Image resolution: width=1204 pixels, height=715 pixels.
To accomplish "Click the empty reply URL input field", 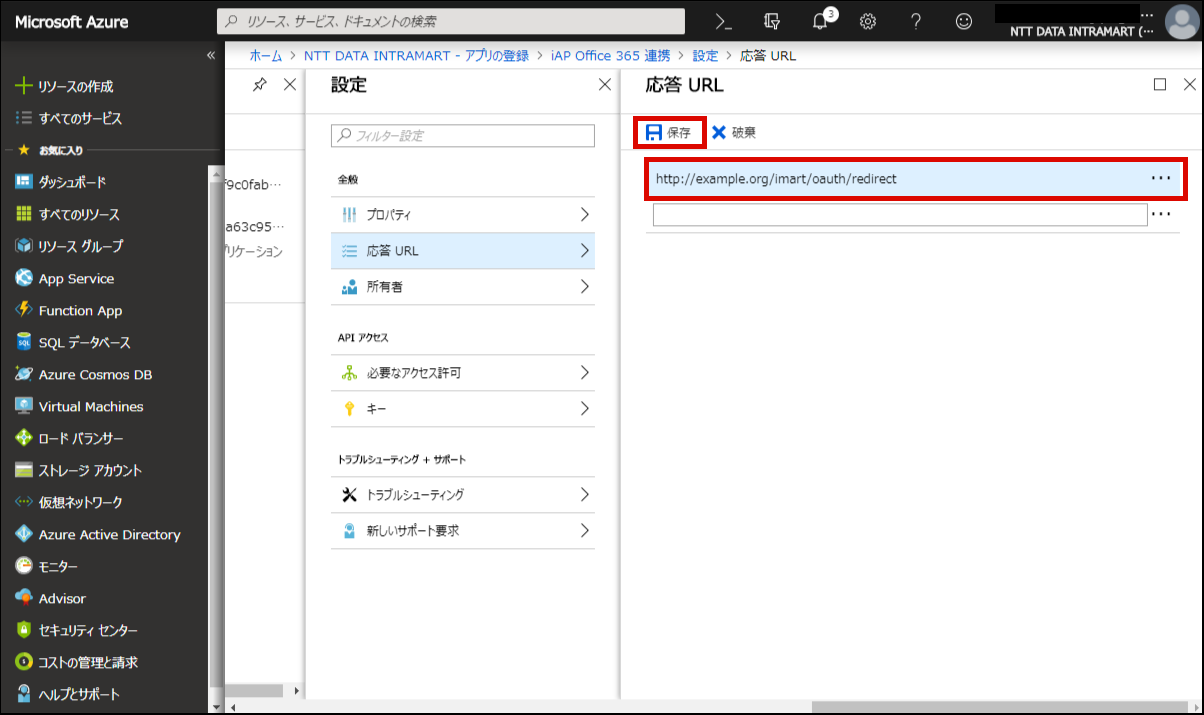I will coord(900,214).
